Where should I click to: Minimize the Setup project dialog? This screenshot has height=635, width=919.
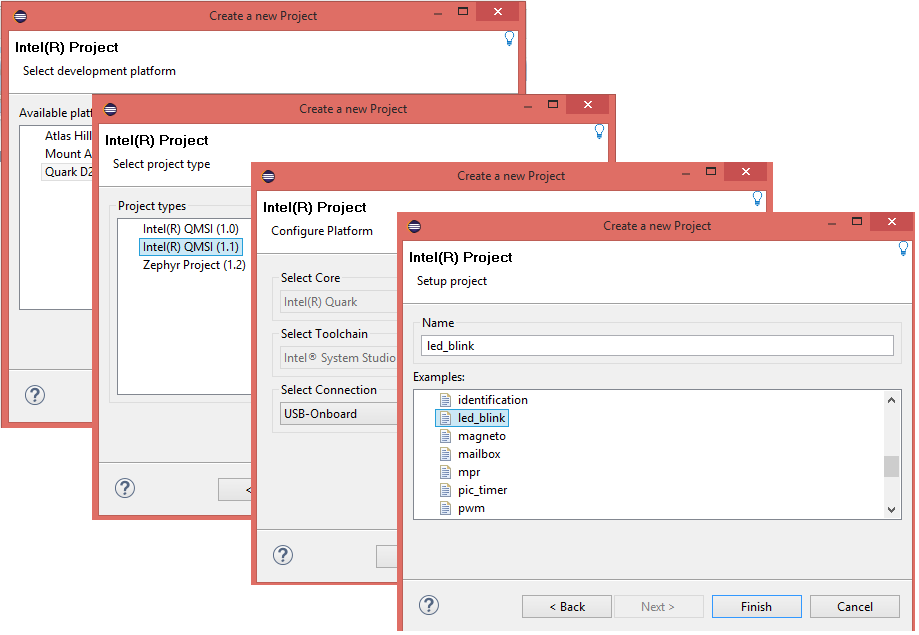pyautogui.click(x=832, y=223)
